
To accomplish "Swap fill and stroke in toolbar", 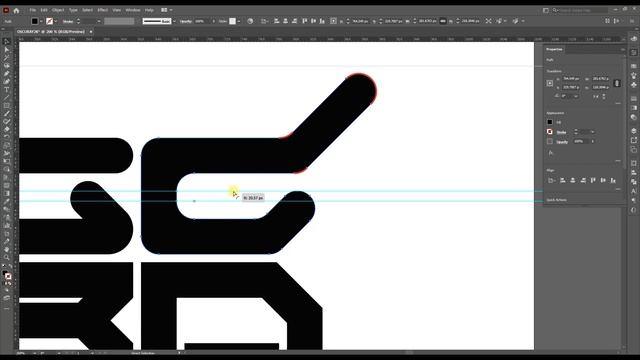I will click(10, 267).
